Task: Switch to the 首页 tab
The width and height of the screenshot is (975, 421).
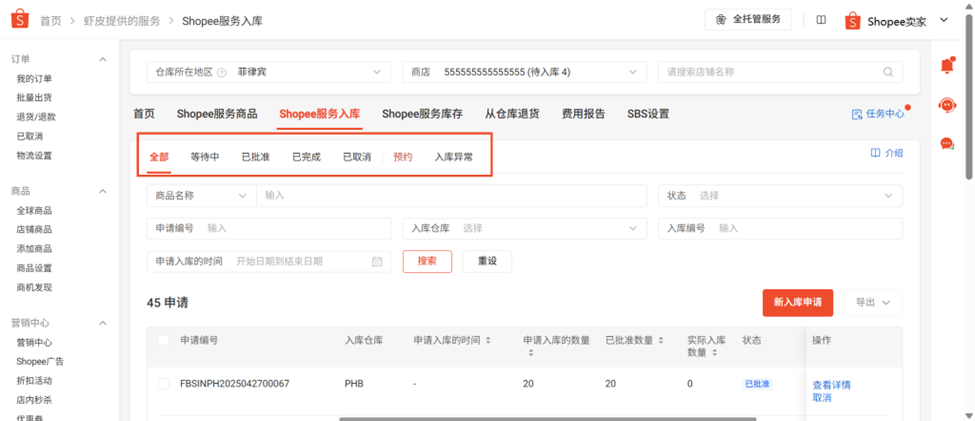Action: coord(144,114)
